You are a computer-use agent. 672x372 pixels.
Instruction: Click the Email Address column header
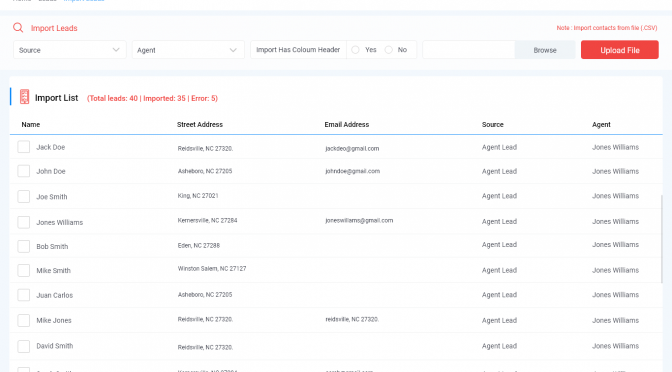pos(347,124)
